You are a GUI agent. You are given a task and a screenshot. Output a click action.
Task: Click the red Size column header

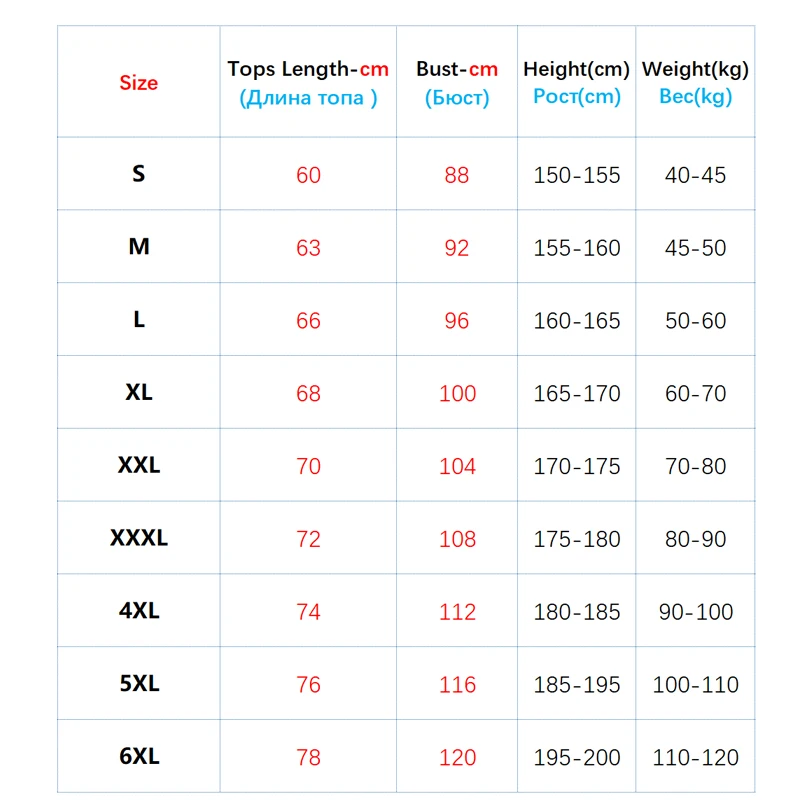(138, 83)
